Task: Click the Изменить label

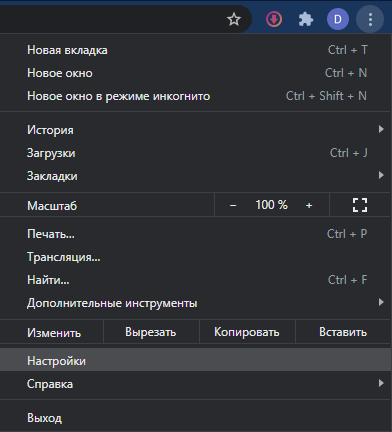Action: pyautogui.click(x=54, y=333)
